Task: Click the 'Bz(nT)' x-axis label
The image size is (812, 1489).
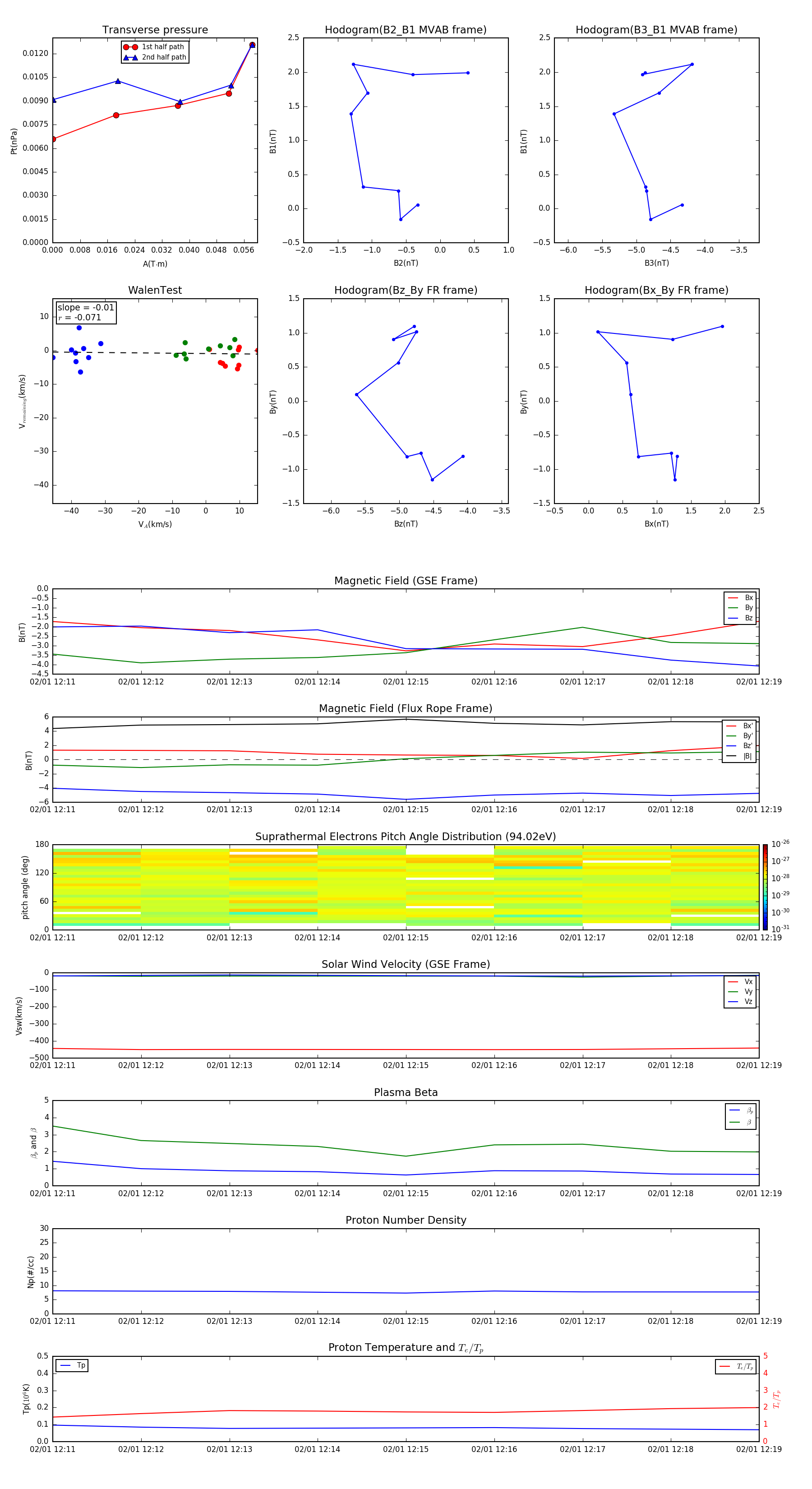Action: coord(406,524)
